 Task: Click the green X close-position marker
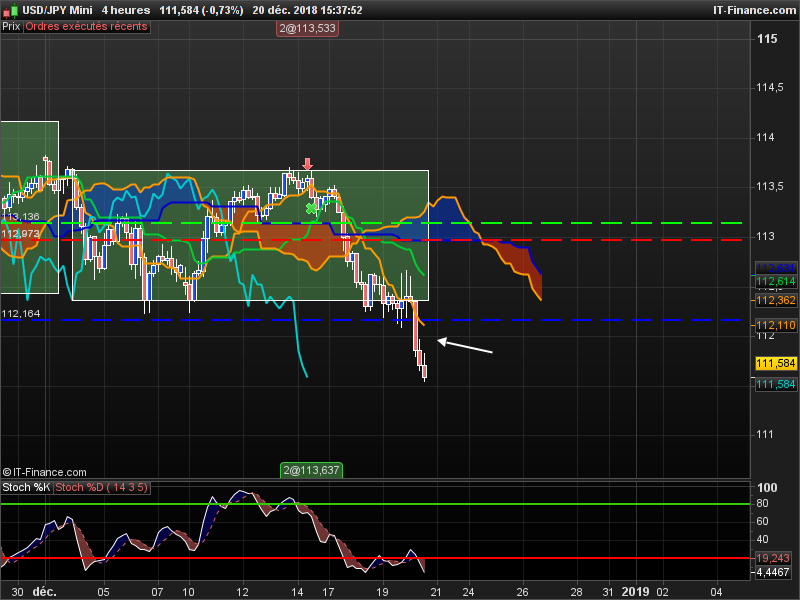coord(311,208)
